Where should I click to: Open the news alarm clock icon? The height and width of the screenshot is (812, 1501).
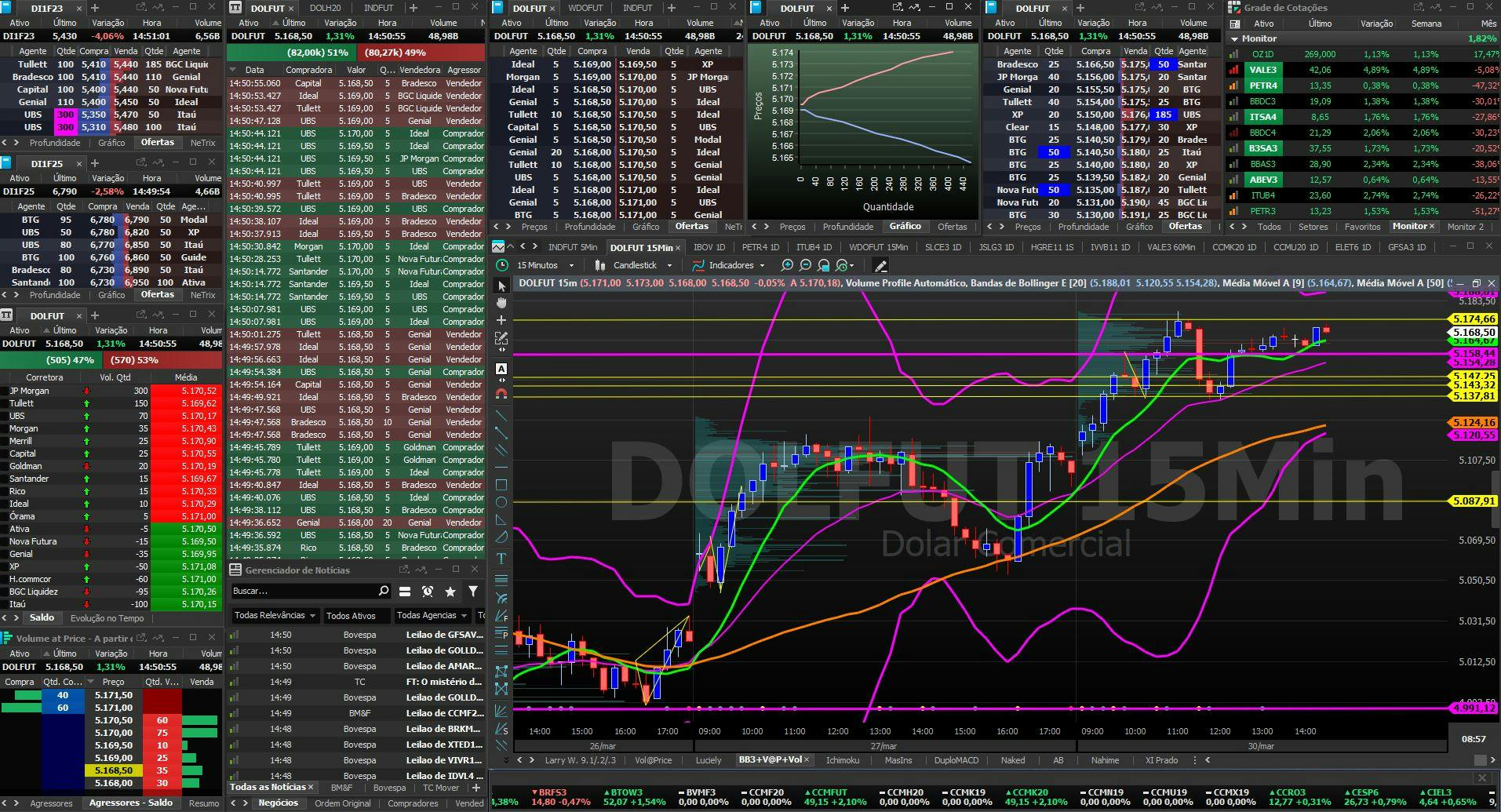point(428,592)
